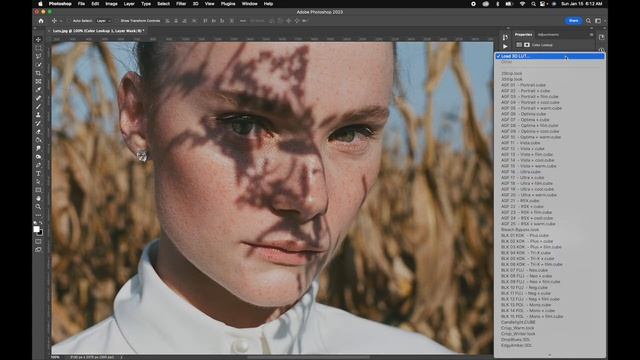
Task: Select the Rectangular Marquee tool
Action: click(38, 48)
